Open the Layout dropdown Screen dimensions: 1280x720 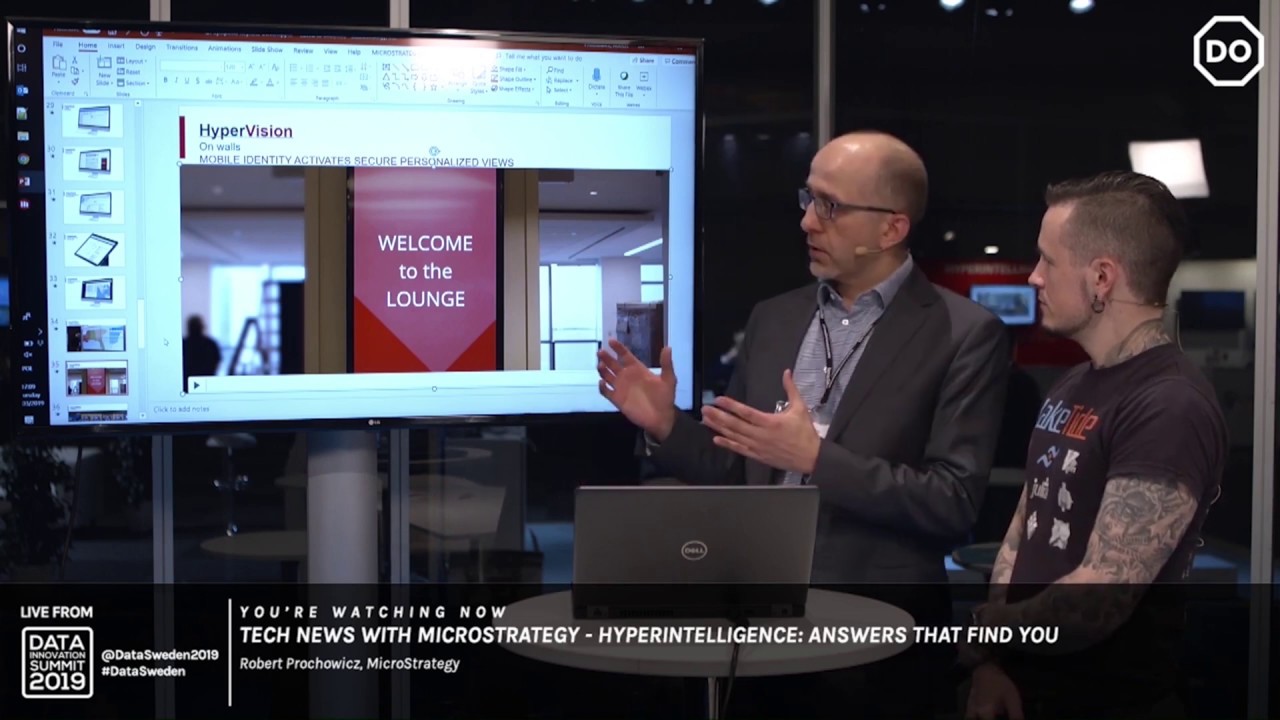click(x=132, y=61)
